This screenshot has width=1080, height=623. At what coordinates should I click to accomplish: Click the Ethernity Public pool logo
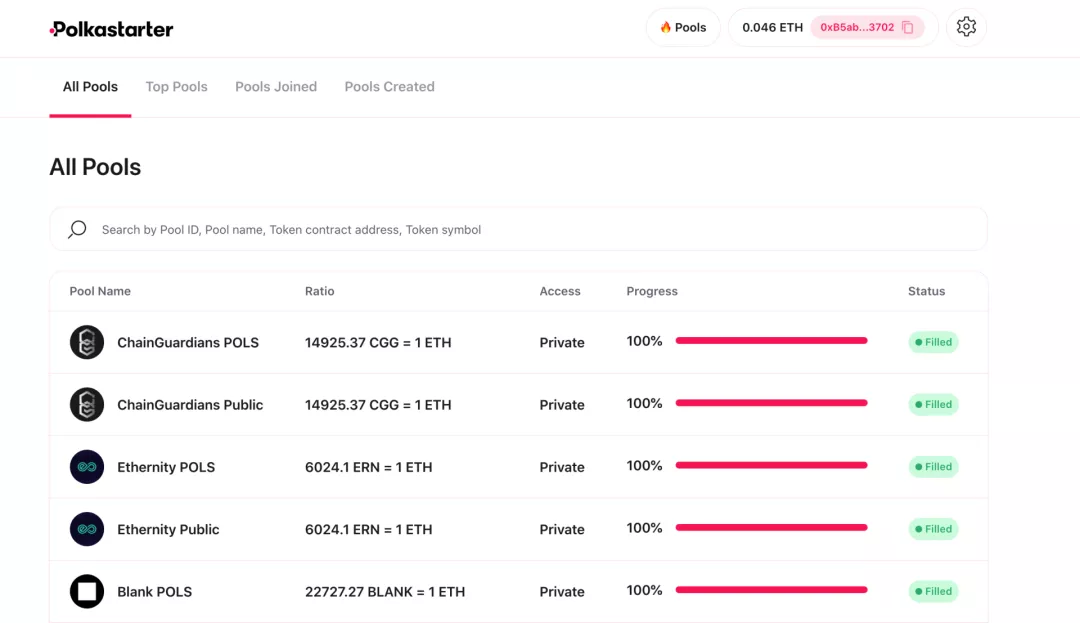pyautogui.click(x=87, y=529)
